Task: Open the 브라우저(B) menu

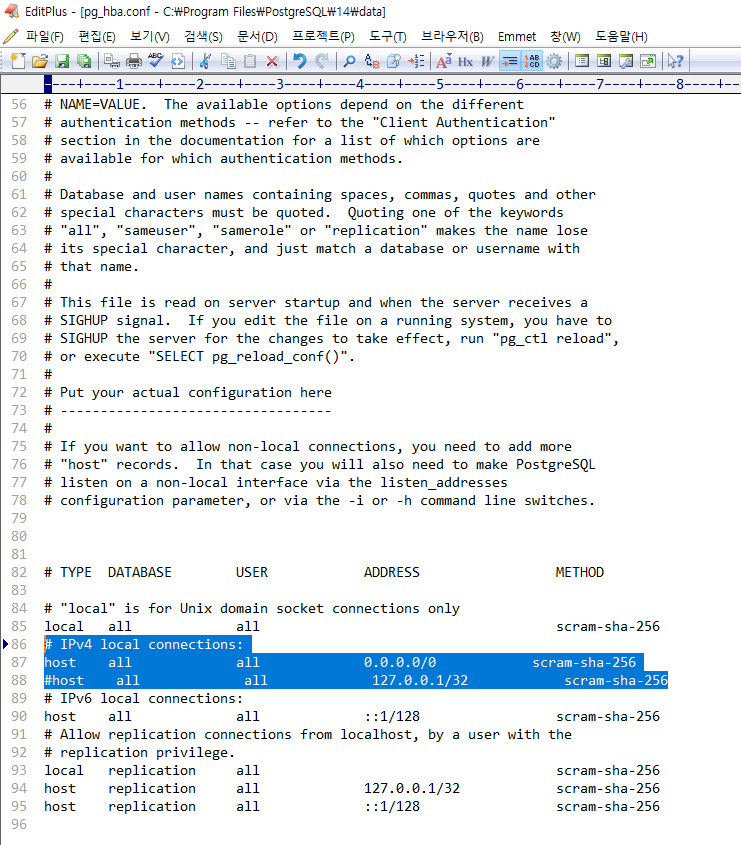Action: click(452, 37)
